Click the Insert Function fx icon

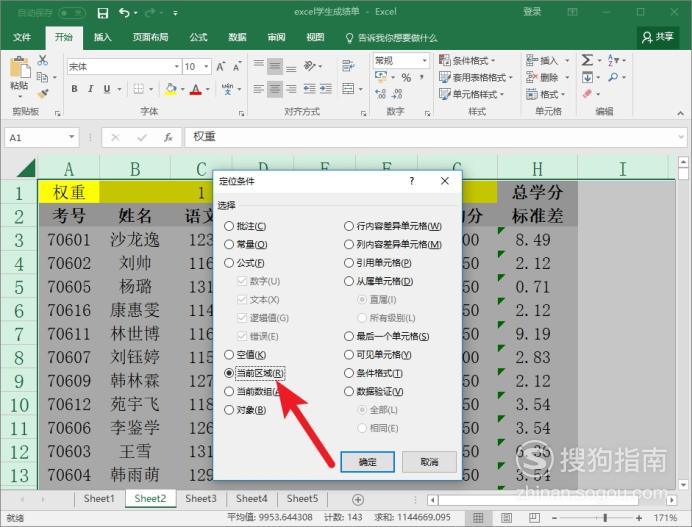point(168,137)
